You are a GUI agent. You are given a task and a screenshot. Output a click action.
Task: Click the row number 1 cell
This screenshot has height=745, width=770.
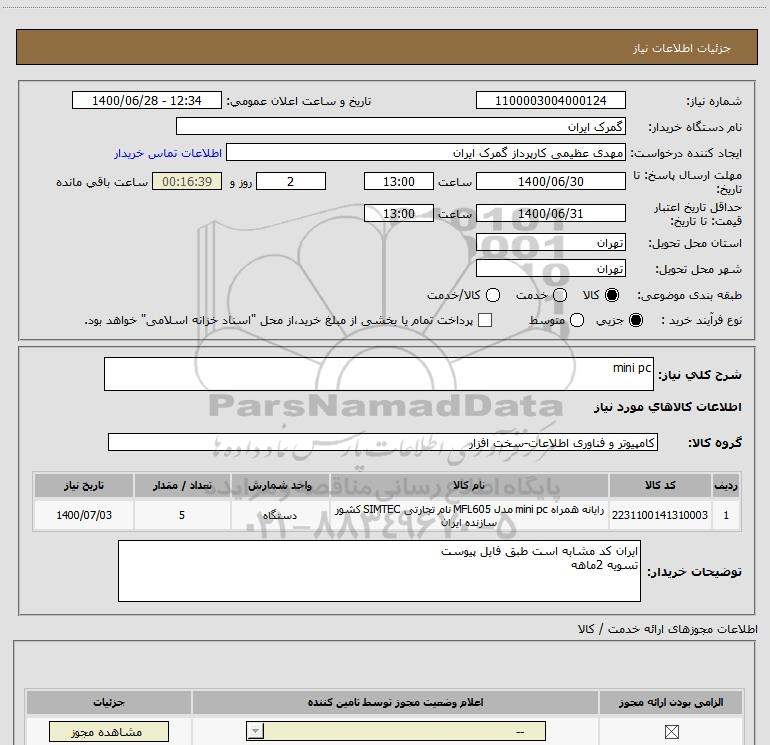[x=726, y=515]
